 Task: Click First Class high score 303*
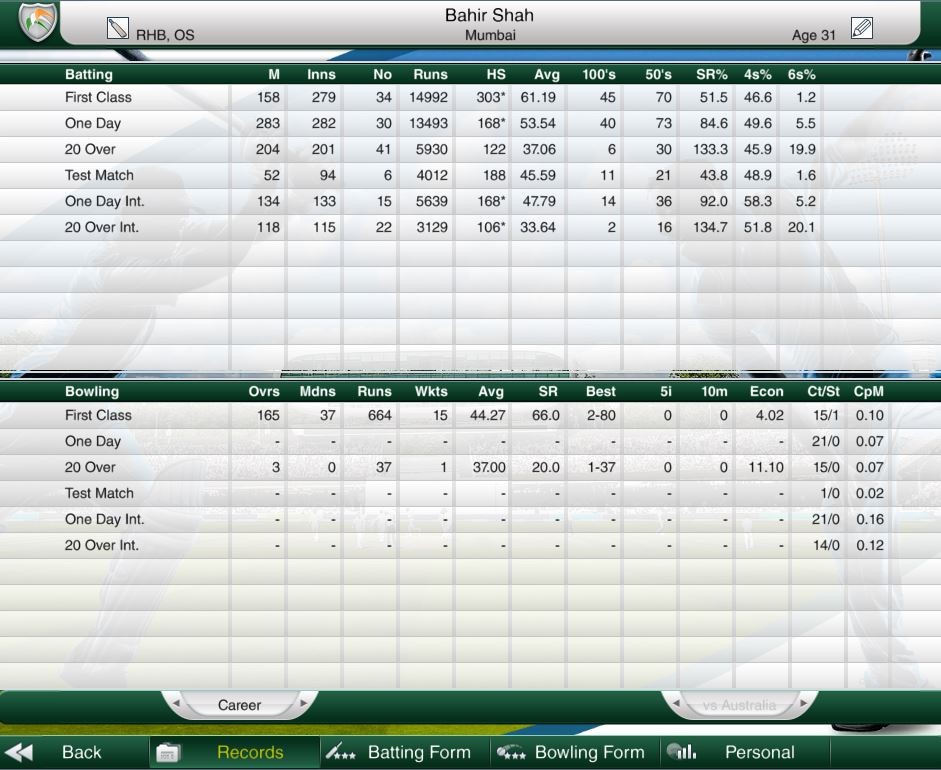coord(490,97)
